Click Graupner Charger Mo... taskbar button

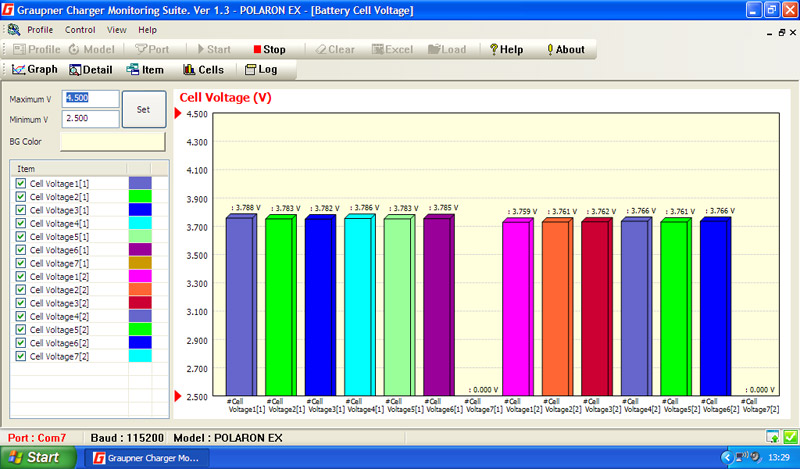147,458
